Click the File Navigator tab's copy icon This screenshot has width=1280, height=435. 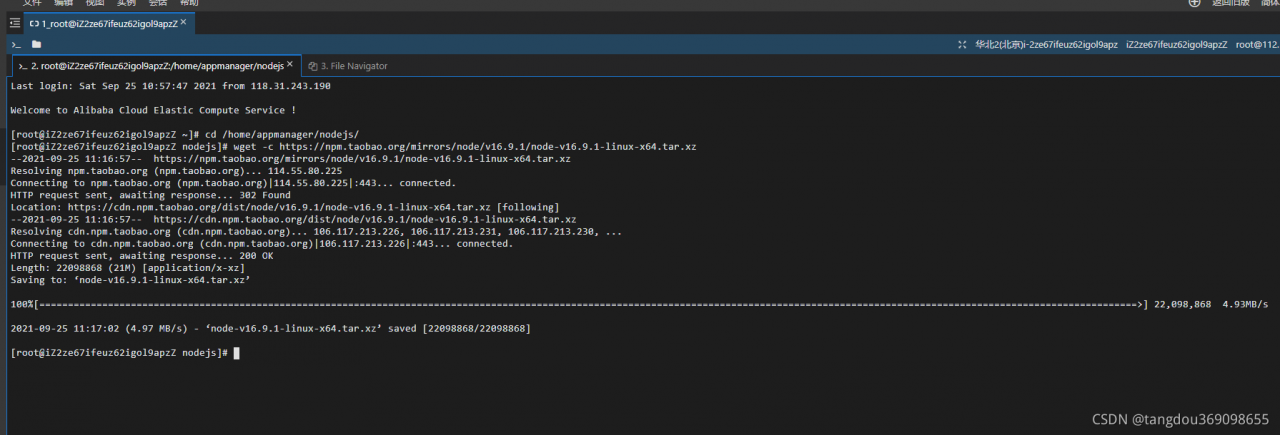pyautogui.click(x=313, y=66)
